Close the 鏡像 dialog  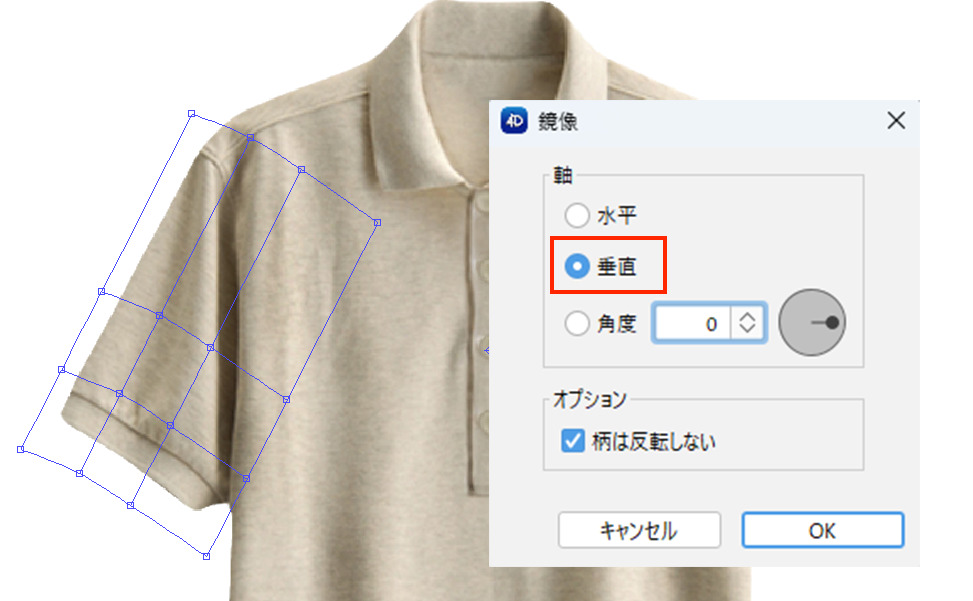(895, 120)
